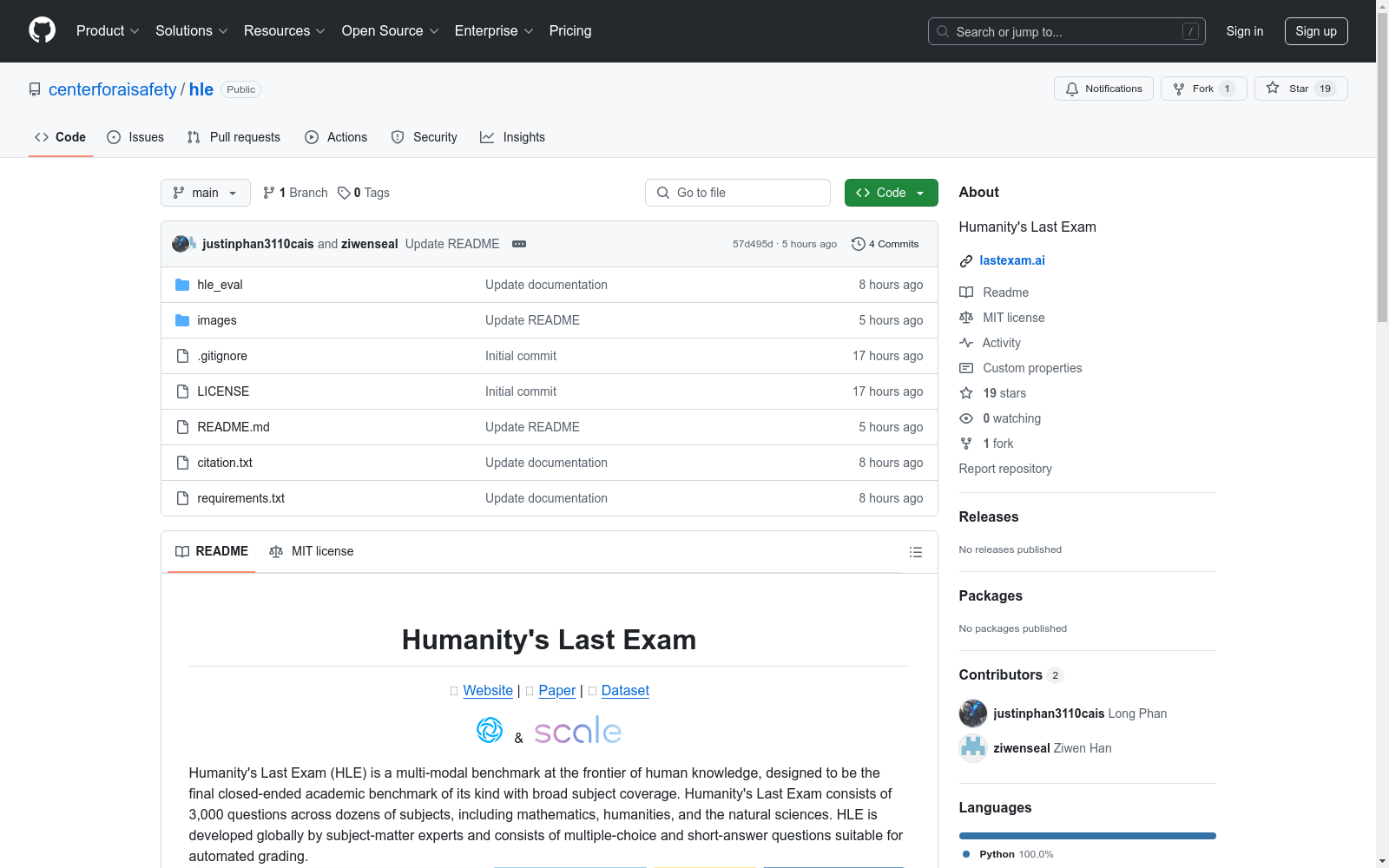Switch to the Issues tab
The height and width of the screenshot is (868, 1389).
pos(135,137)
